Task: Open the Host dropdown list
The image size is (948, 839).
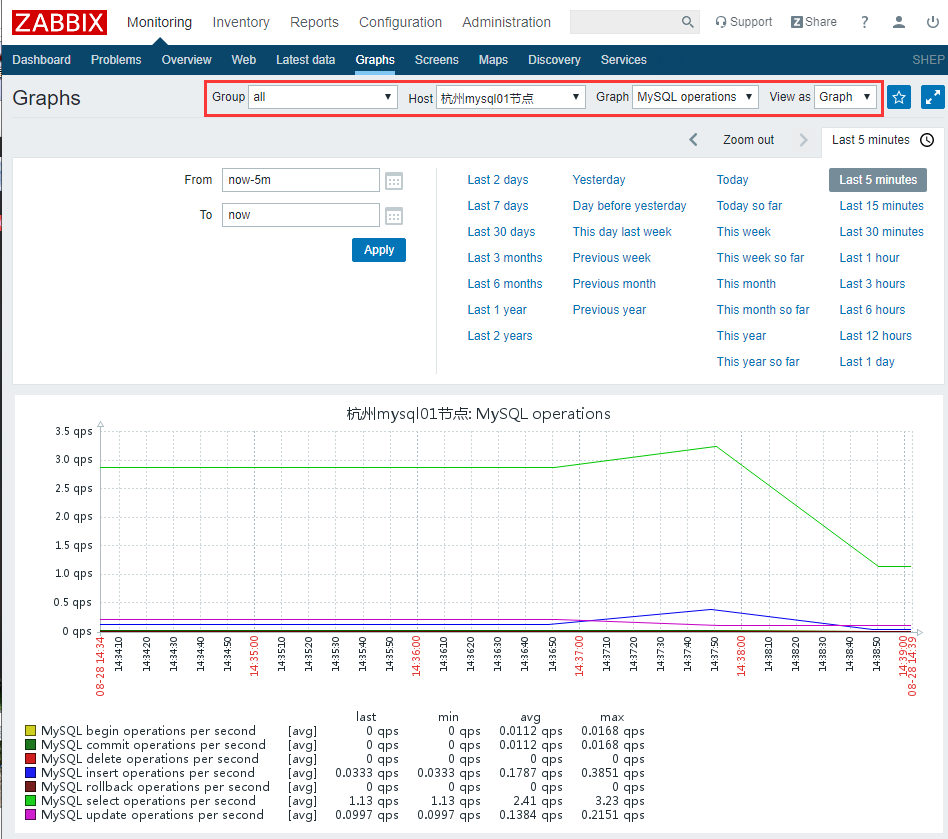Action: point(510,97)
